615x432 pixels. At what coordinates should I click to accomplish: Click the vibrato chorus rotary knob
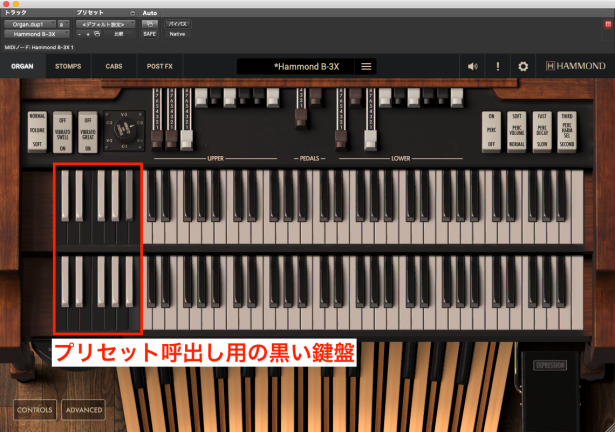click(125, 130)
